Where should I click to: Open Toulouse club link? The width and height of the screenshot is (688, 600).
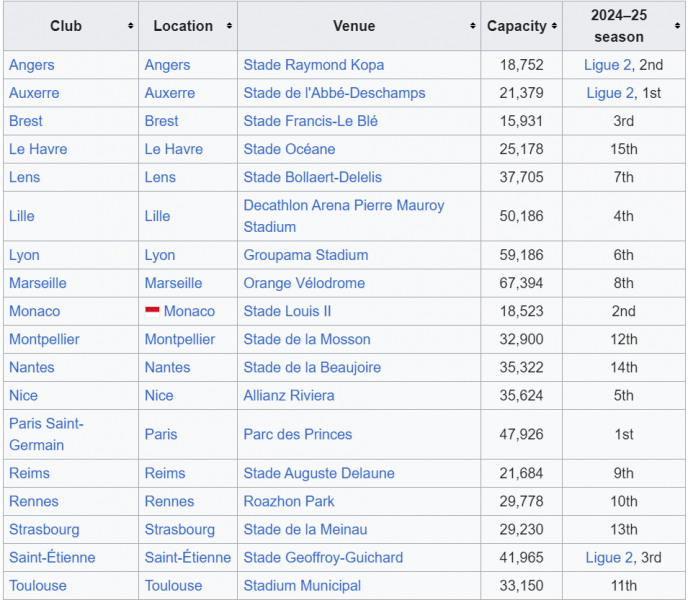pos(38,585)
